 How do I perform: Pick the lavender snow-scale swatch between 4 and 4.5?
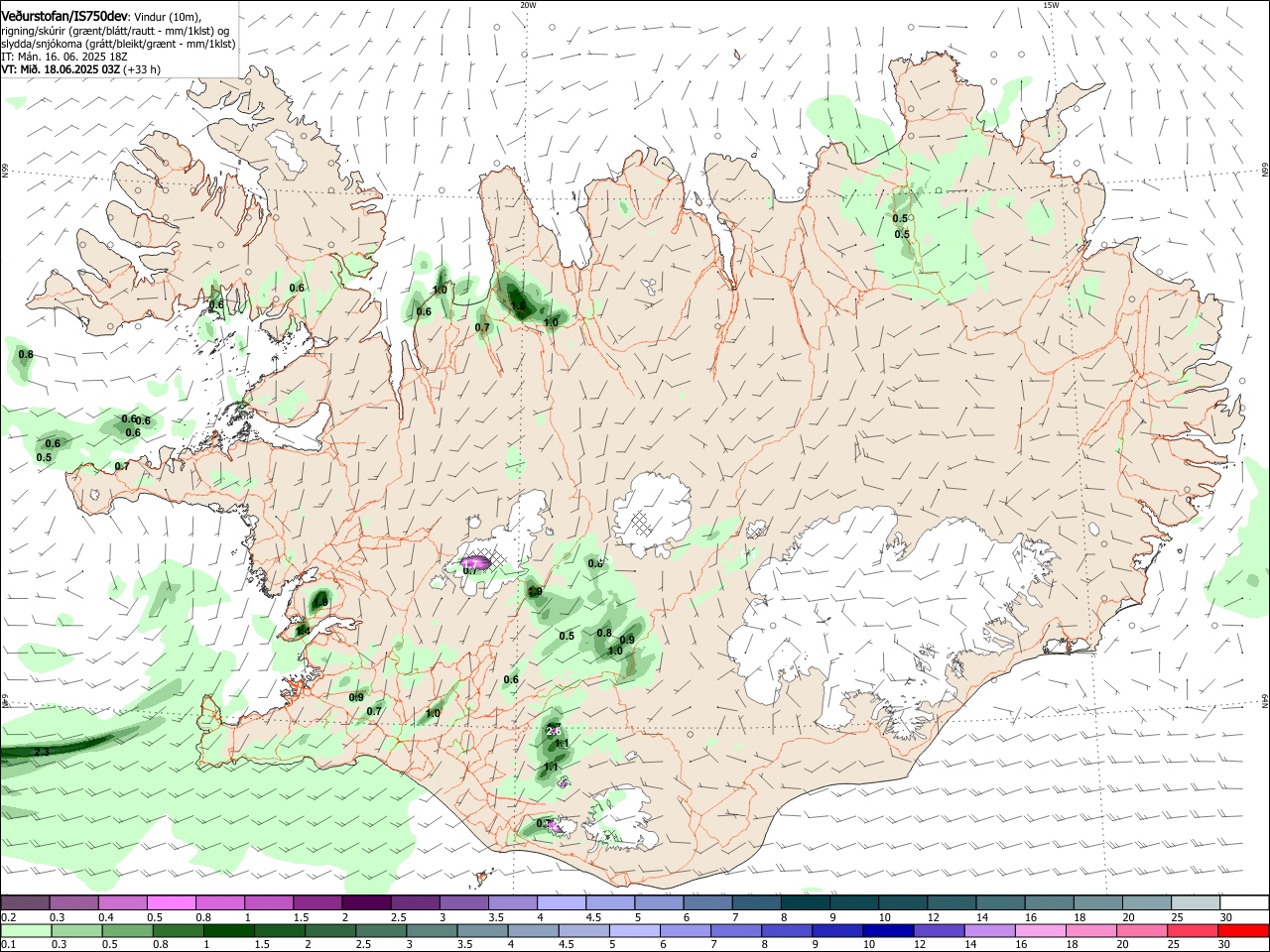tap(560, 903)
